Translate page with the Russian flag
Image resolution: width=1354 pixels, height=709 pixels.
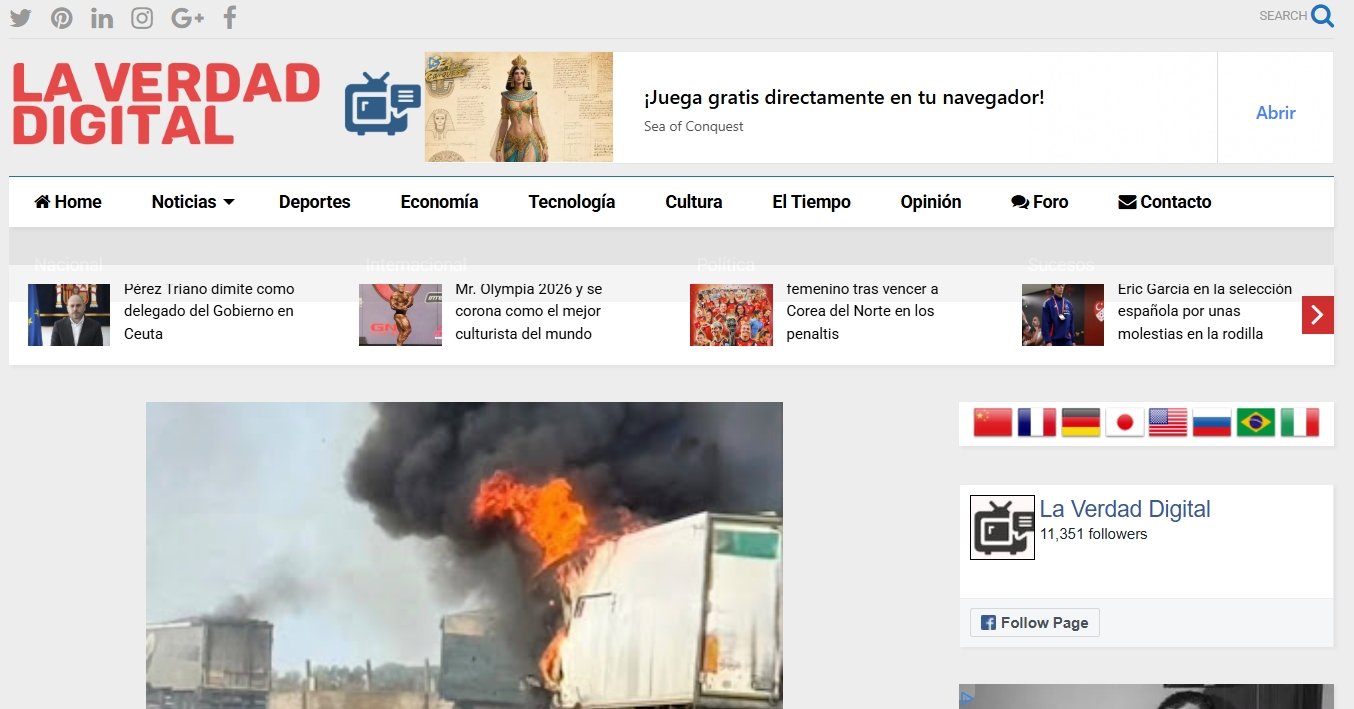[1212, 422]
